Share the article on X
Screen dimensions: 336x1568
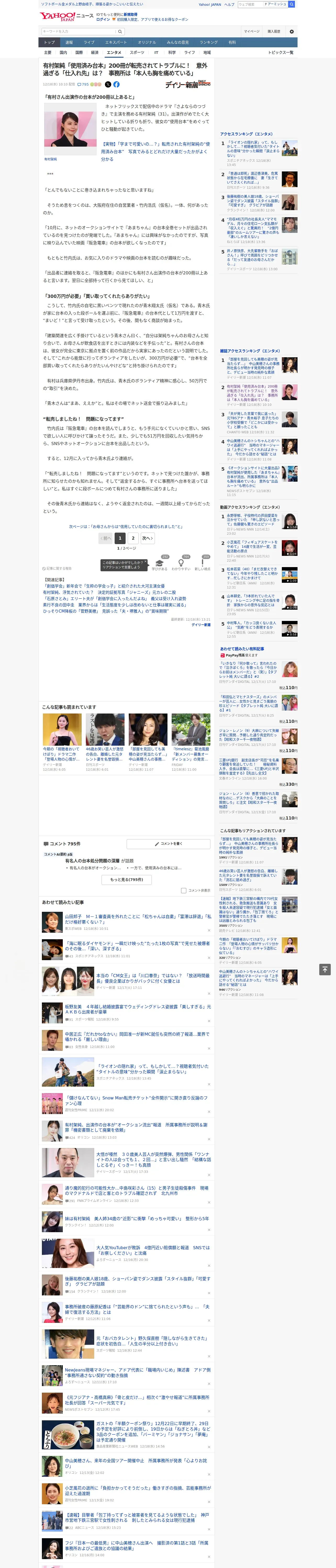coord(108,85)
